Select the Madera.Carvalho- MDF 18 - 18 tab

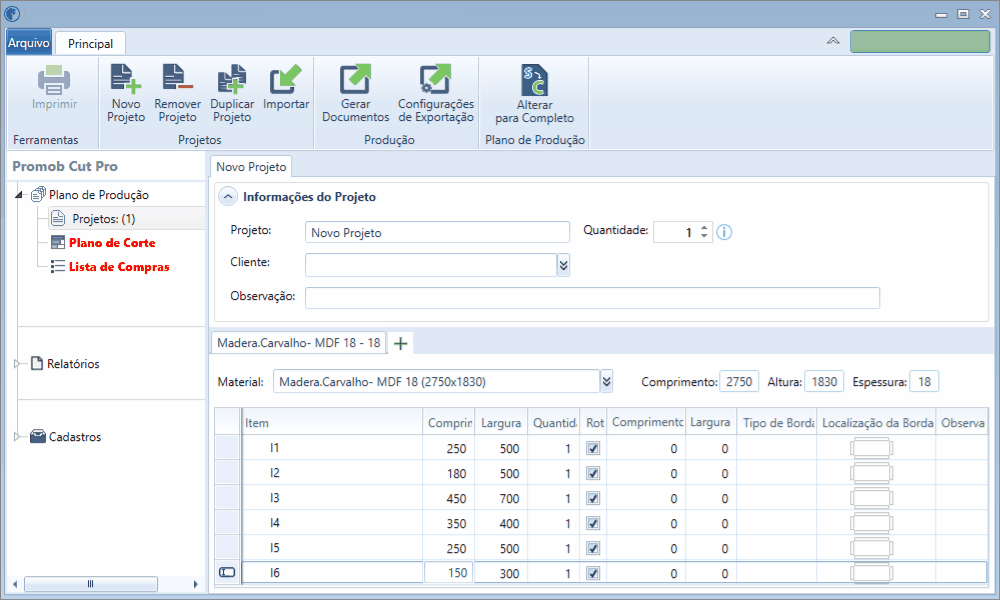click(x=298, y=343)
